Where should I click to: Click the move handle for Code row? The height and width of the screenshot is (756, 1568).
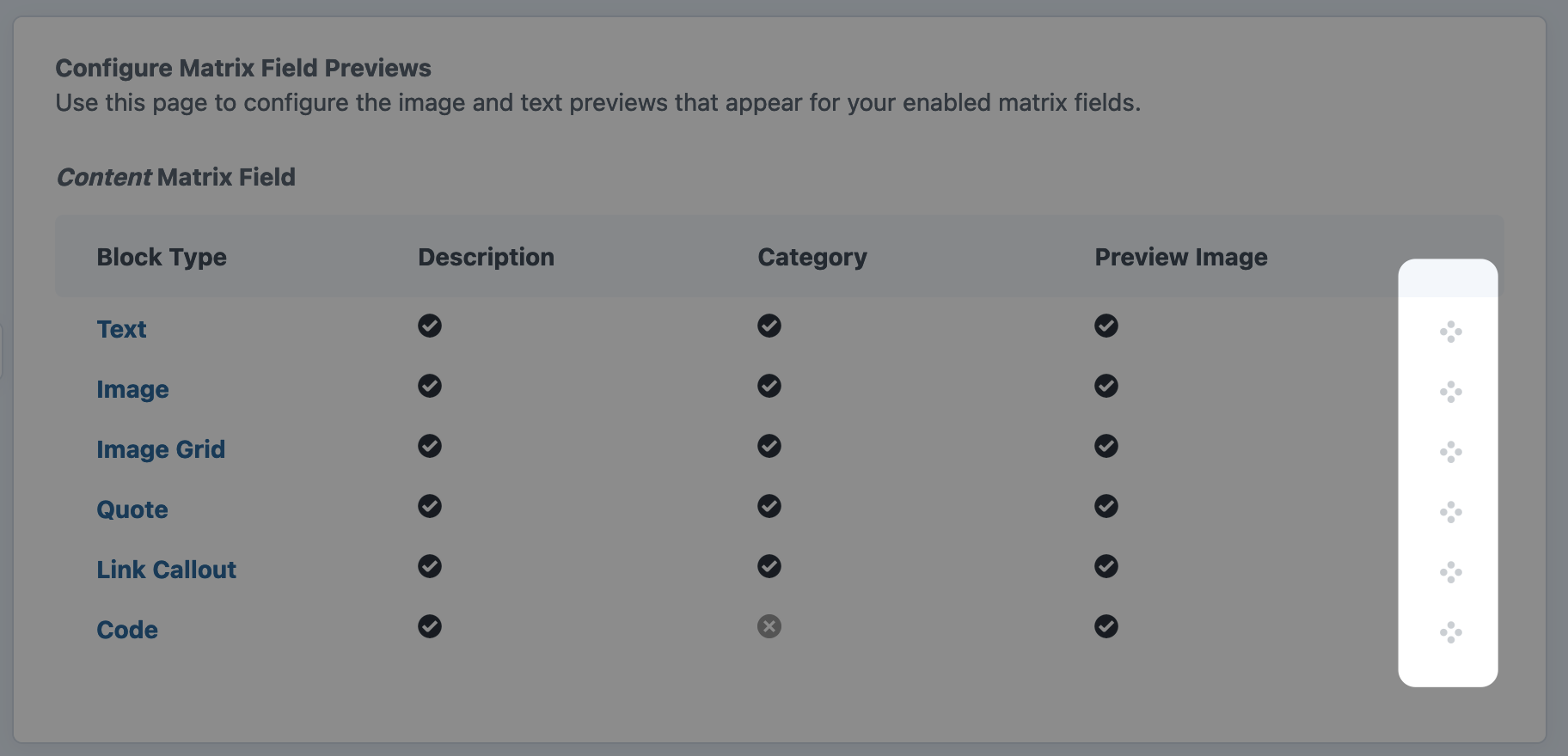click(x=1451, y=632)
